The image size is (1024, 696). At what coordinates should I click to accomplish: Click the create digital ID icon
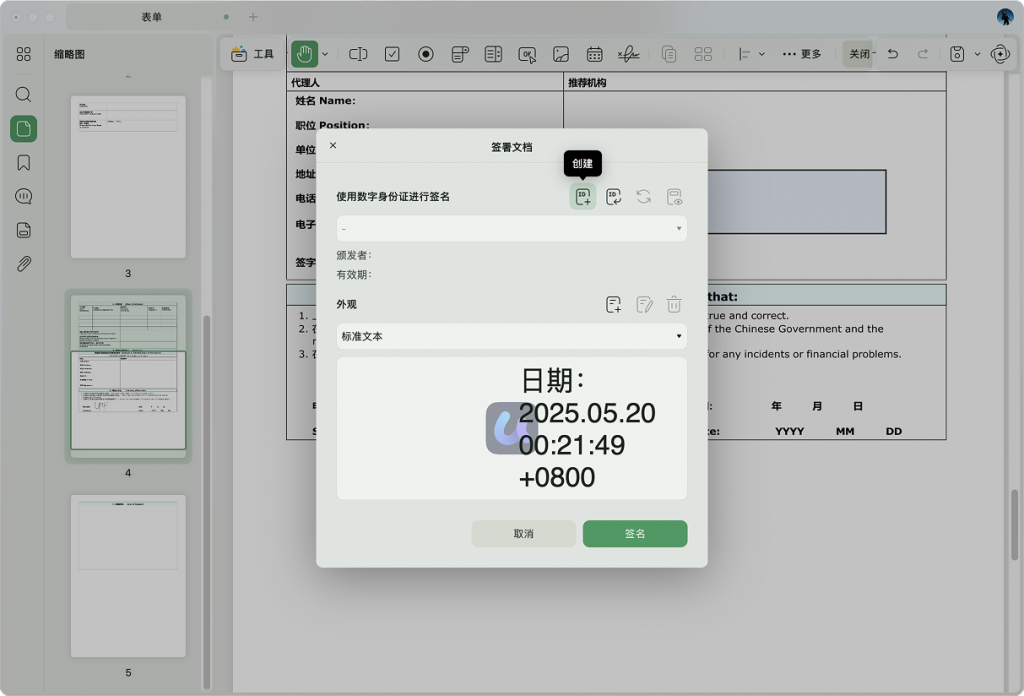[583, 197]
